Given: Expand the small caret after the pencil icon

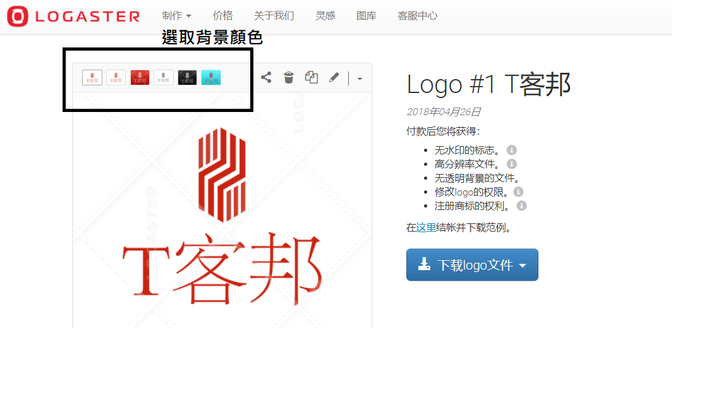Looking at the screenshot, I should click(360, 78).
